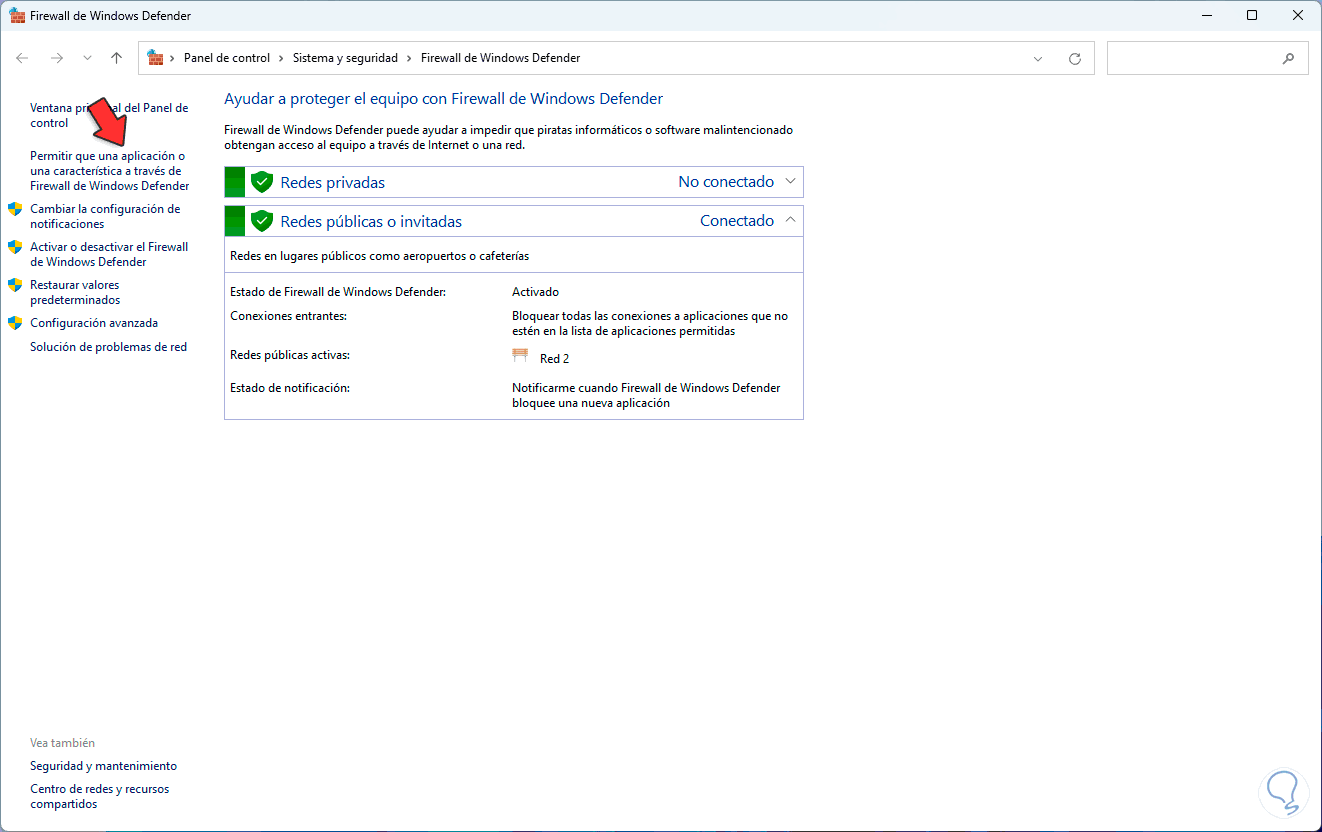1322x832 pixels.
Task: Minimize the Firewall de Windows Defender window
Action: (x=1205, y=16)
